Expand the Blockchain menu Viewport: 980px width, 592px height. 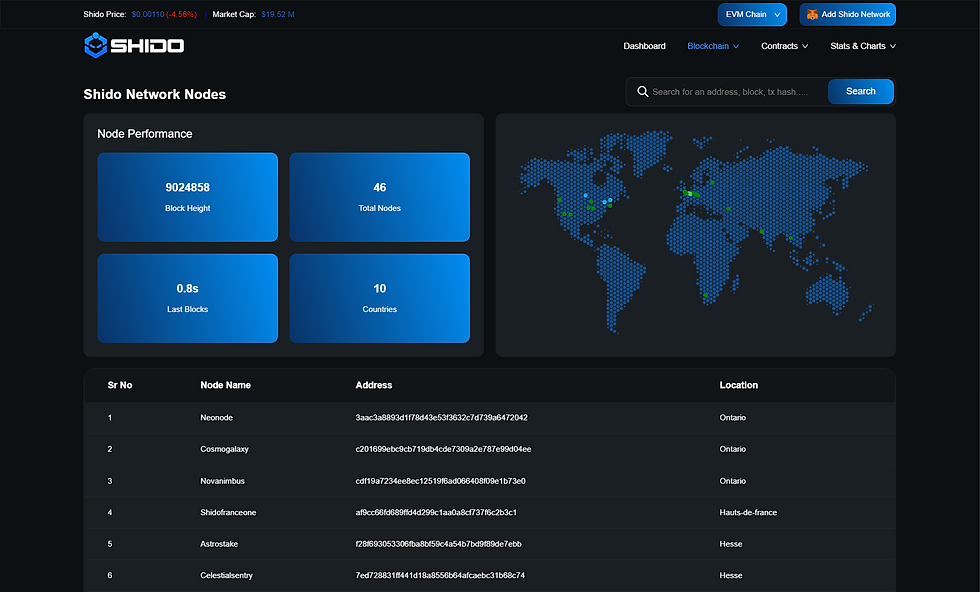coord(713,46)
